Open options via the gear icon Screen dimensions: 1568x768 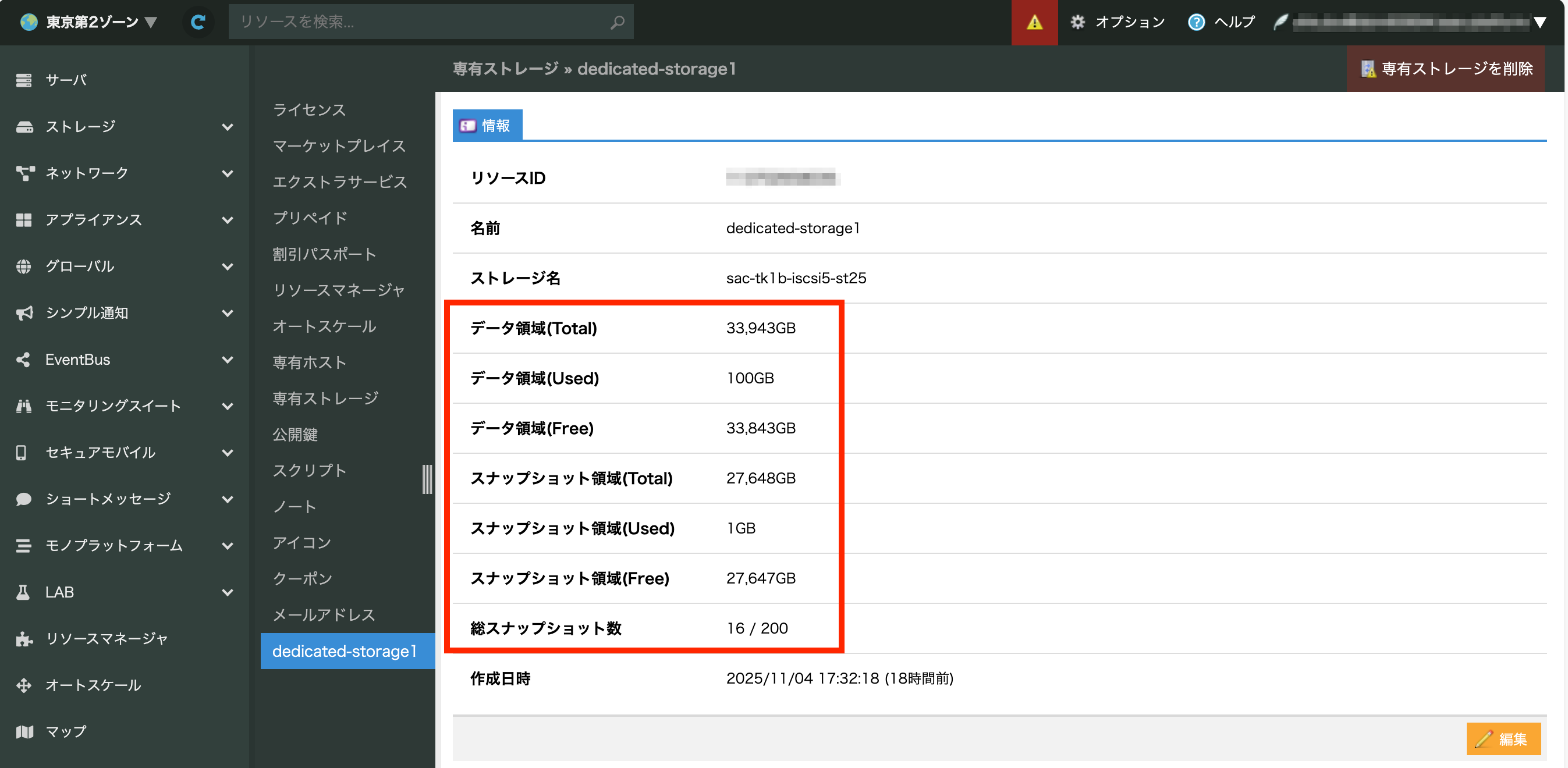1077,23
